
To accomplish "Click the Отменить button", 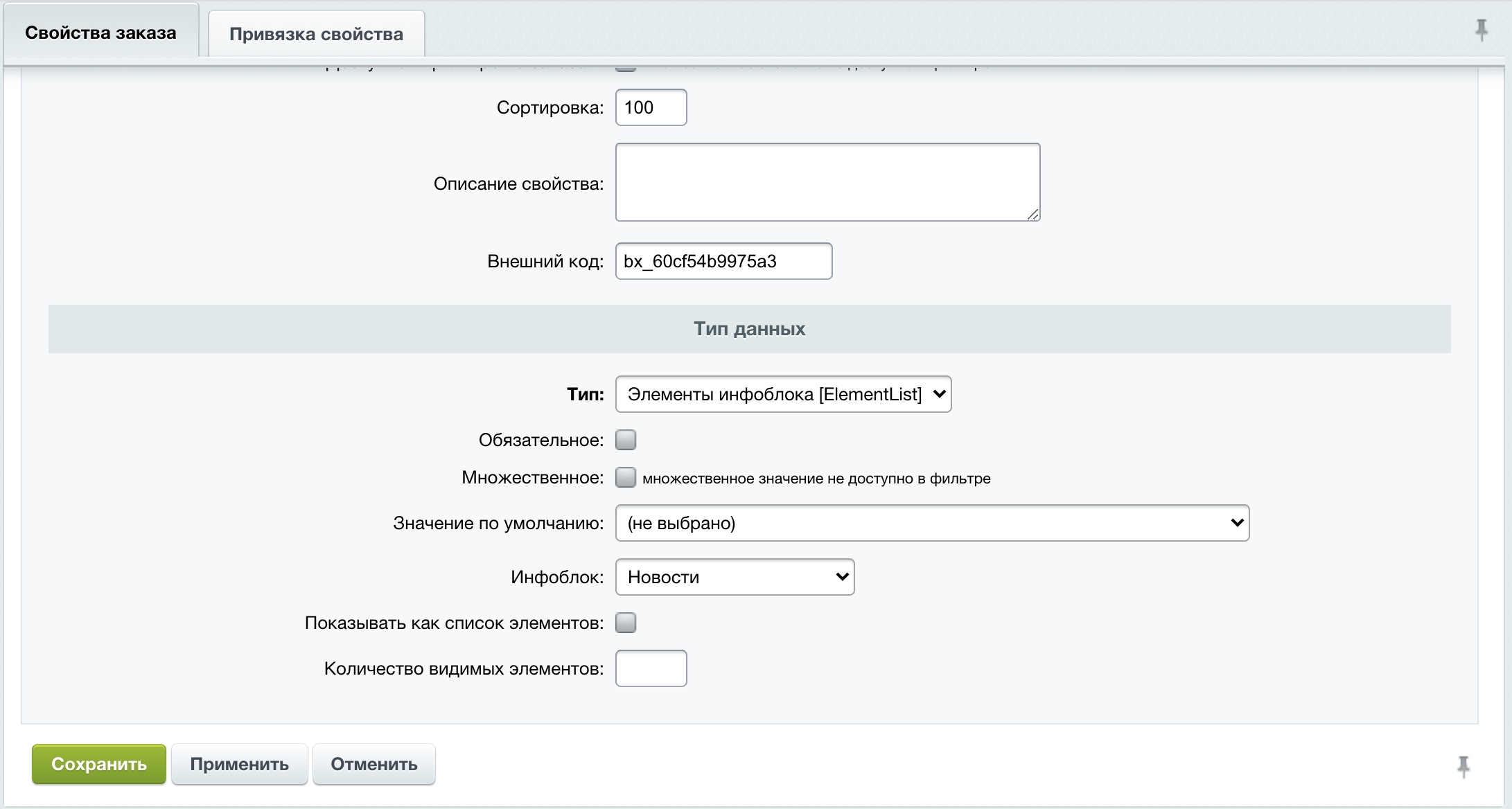I will (373, 764).
